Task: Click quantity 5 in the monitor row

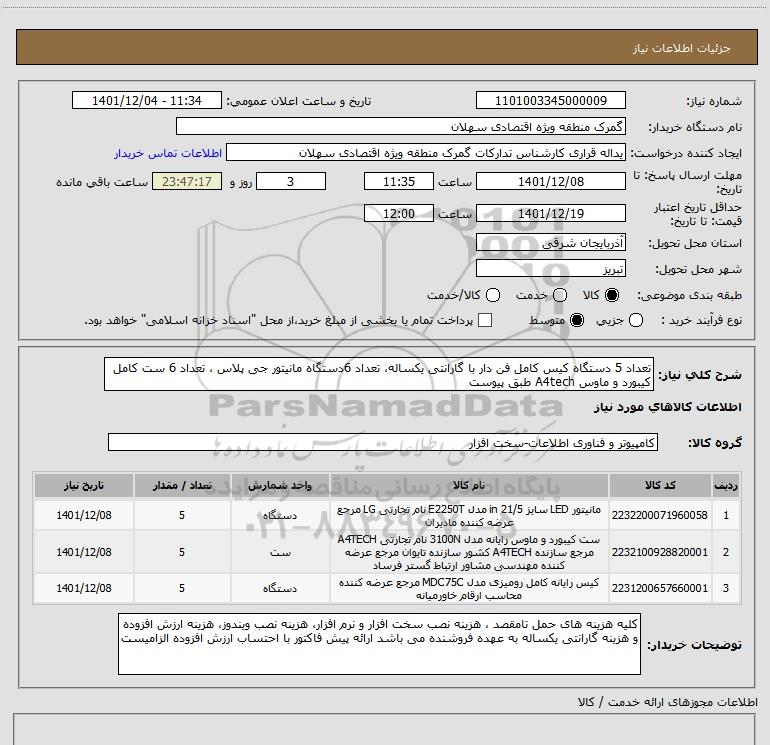Action: [182, 515]
